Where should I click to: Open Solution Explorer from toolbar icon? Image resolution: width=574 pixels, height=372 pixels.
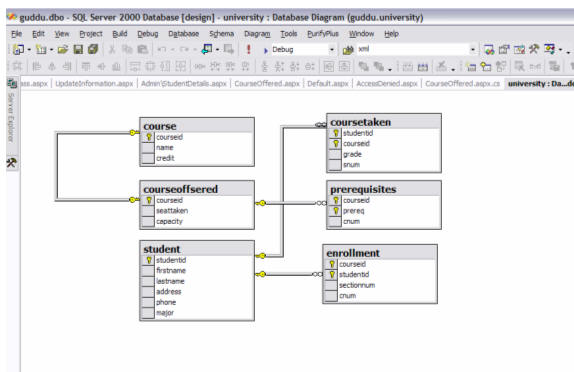489,49
